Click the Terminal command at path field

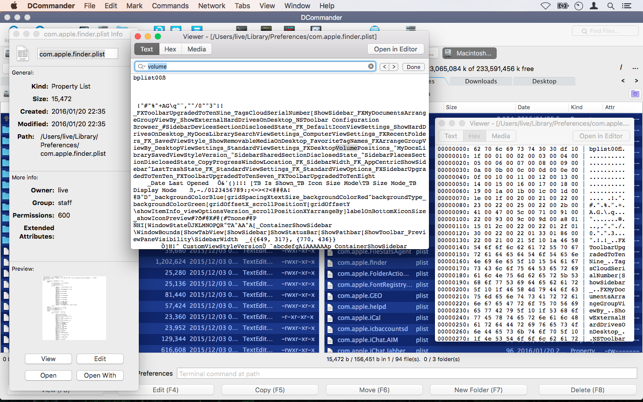tap(406, 374)
